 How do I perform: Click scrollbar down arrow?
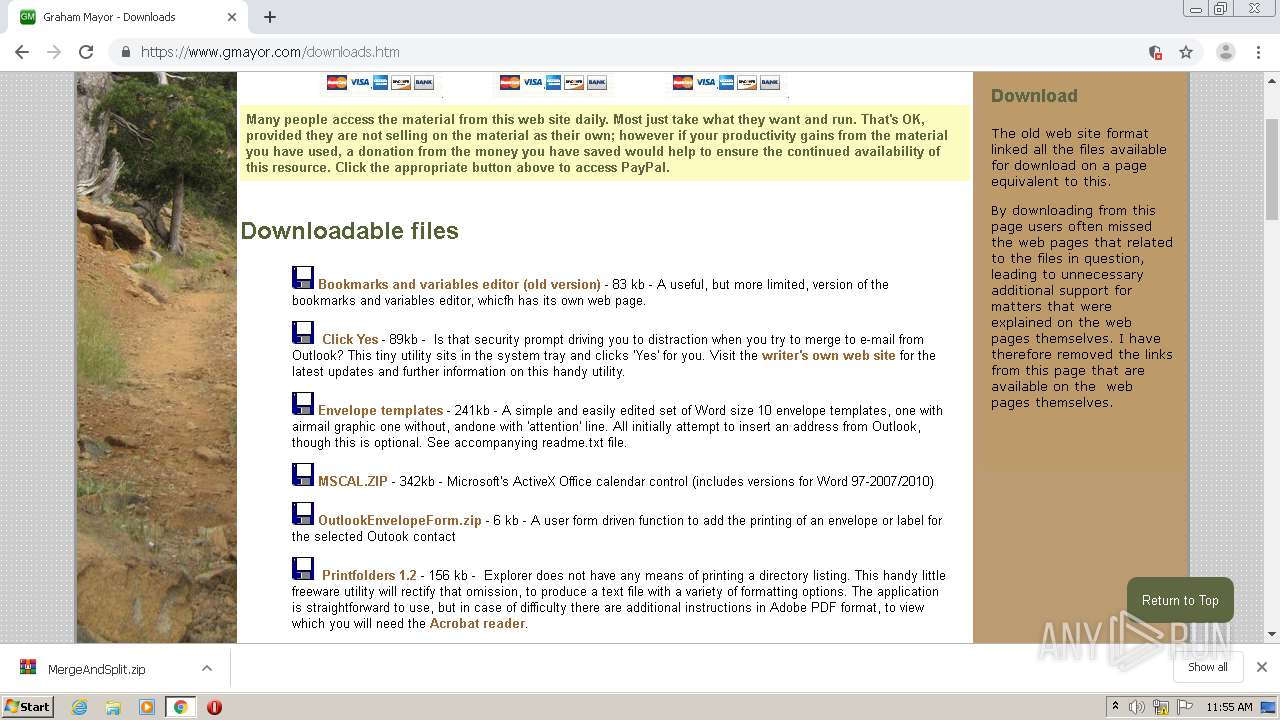click(x=1272, y=633)
